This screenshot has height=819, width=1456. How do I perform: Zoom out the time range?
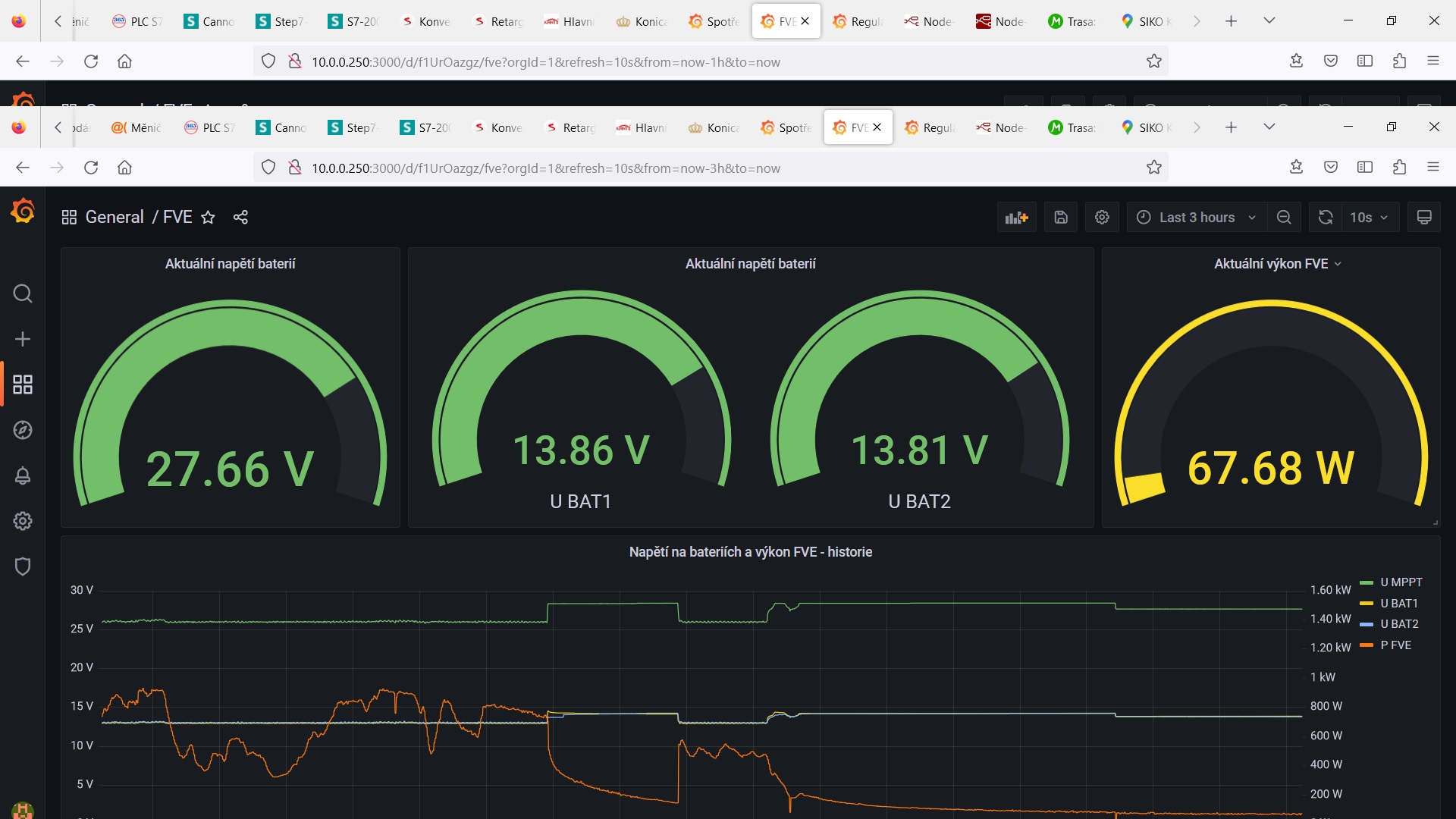pyautogui.click(x=1284, y=218)
